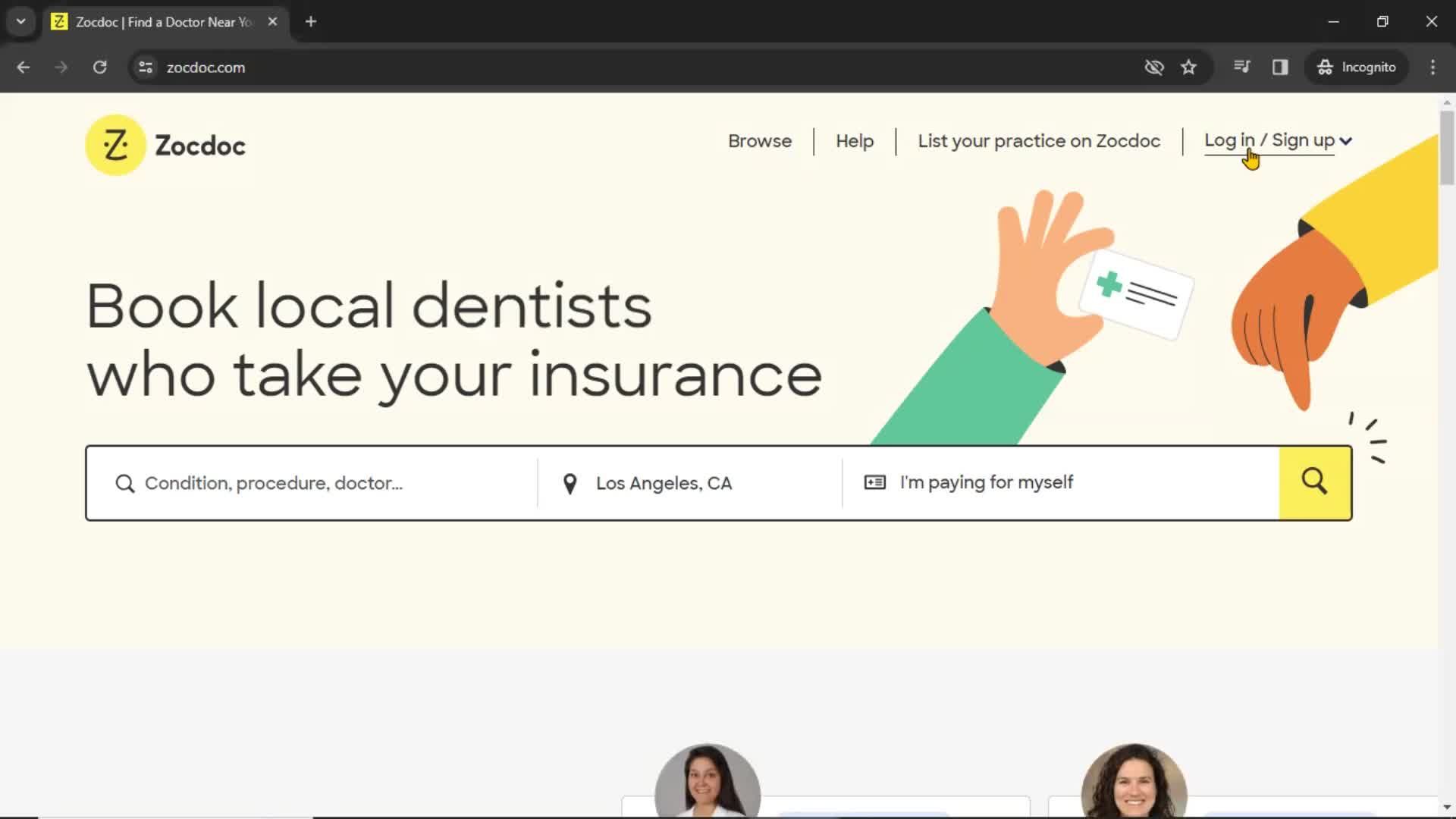Click the insurance card icon
1456x819 pixels.
[875, 482]
